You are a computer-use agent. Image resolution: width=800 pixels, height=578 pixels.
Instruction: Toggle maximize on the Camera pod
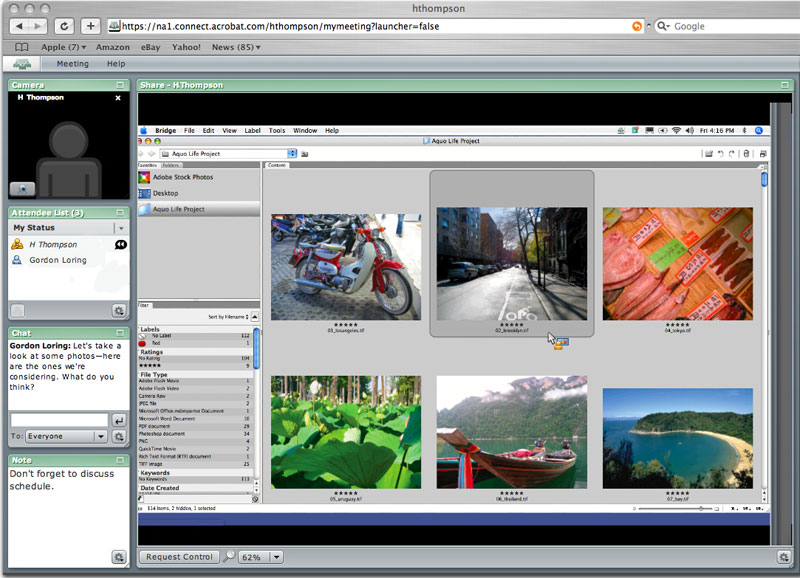click(120, 86)
